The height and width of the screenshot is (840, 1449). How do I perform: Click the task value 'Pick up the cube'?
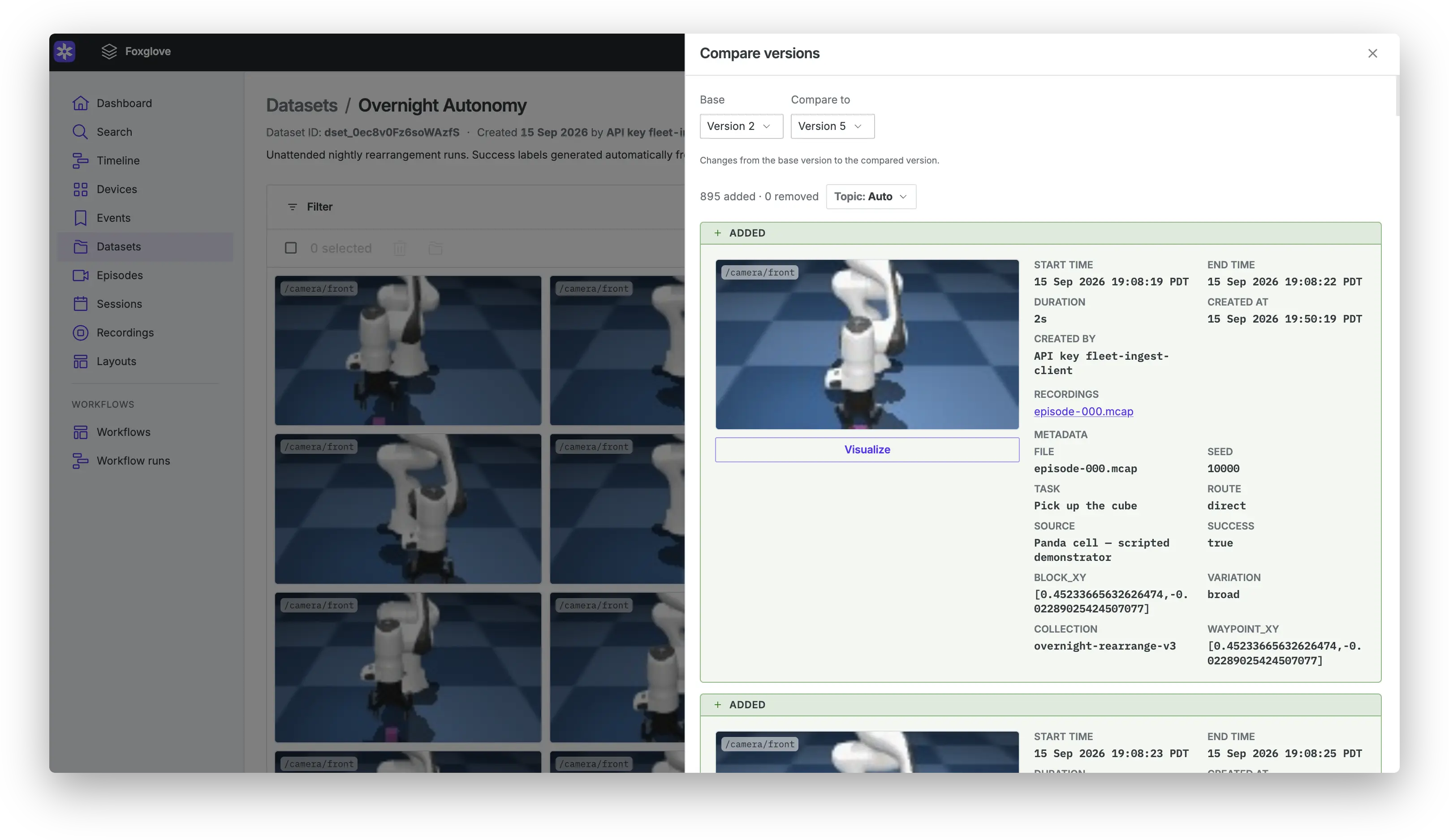(1085, 506)
